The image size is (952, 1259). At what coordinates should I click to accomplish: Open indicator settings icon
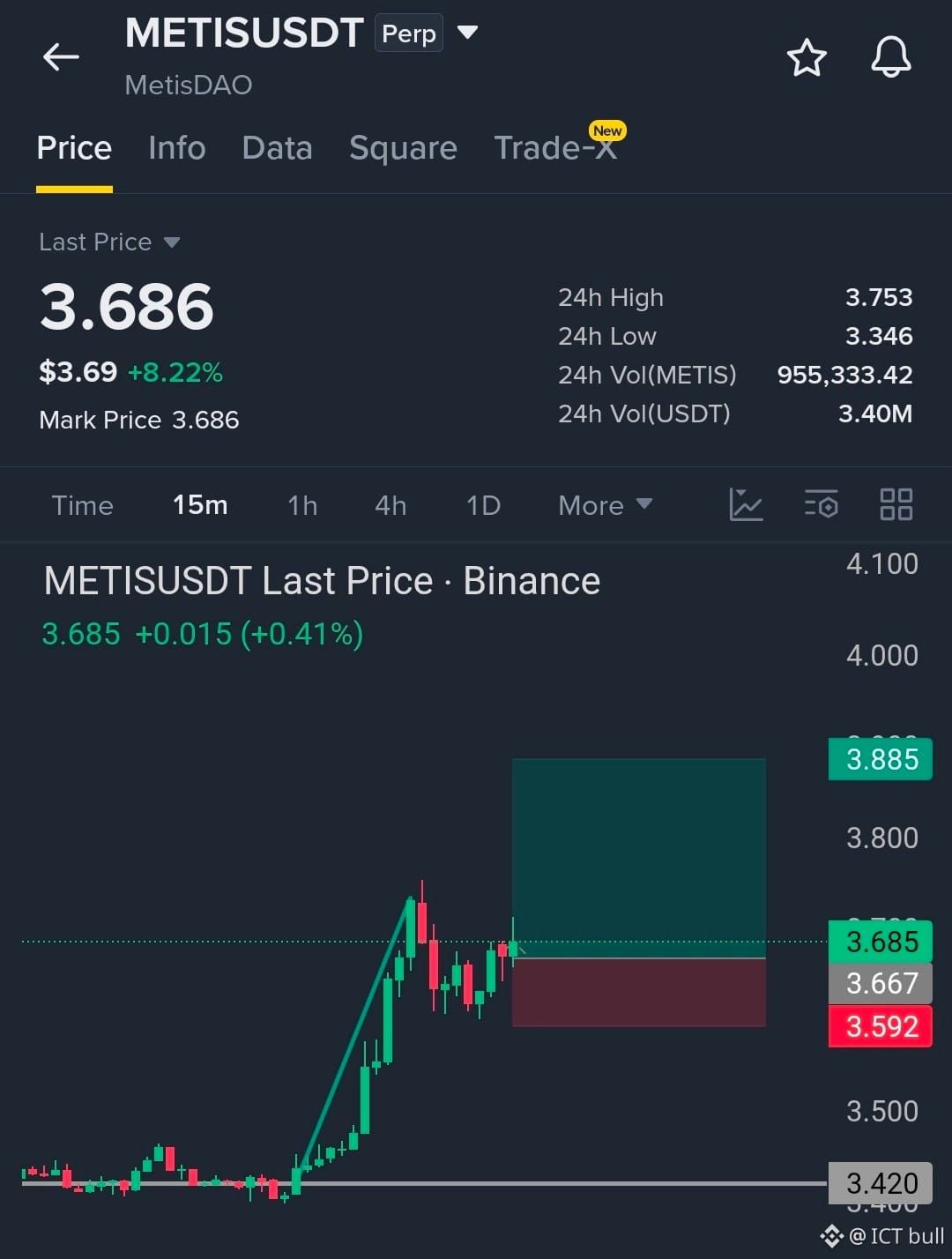821,504
